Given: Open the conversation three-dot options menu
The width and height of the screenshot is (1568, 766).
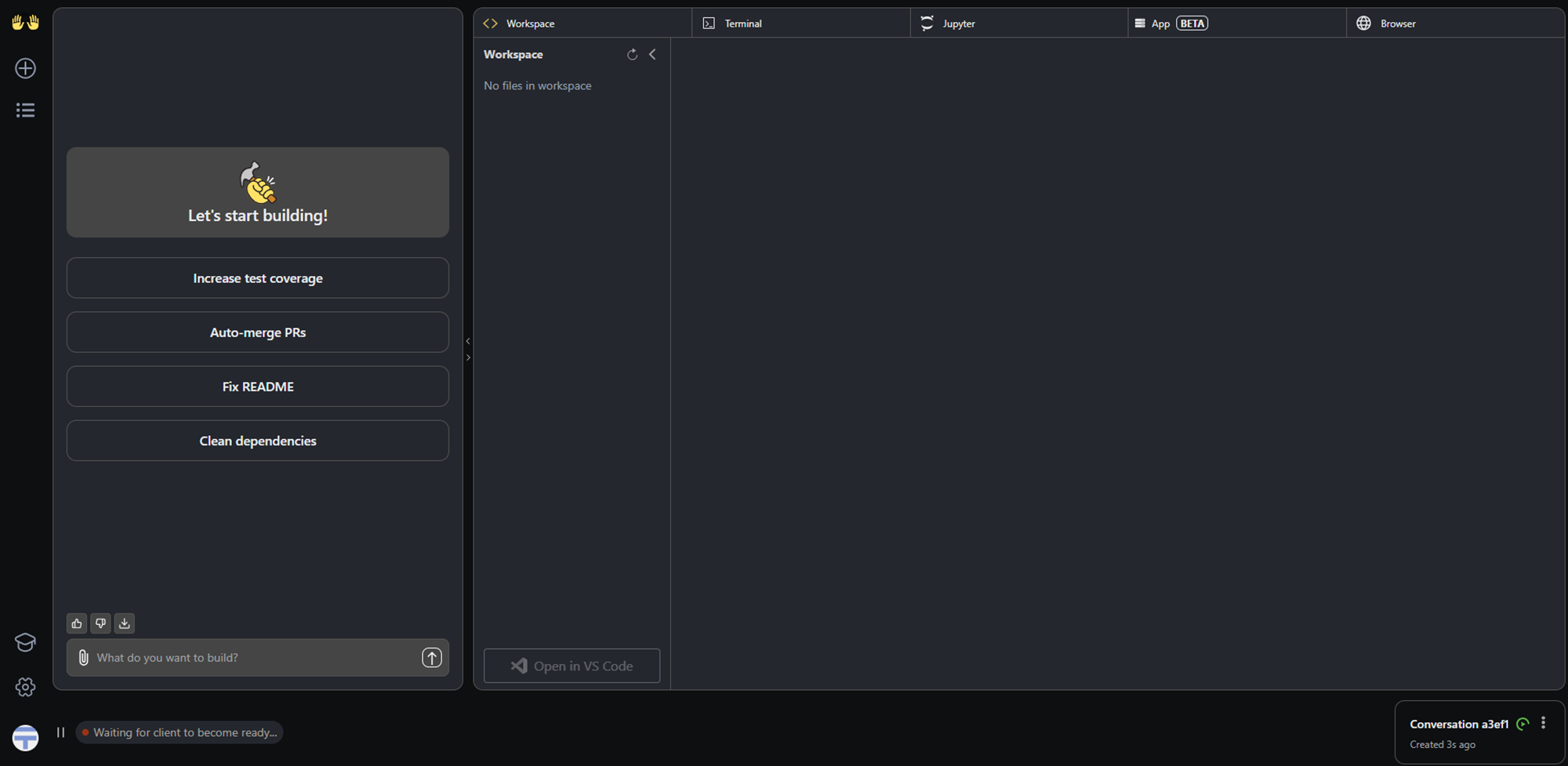Looking at the screenshot, I should pyautogui.click(x=1543, y=723).
